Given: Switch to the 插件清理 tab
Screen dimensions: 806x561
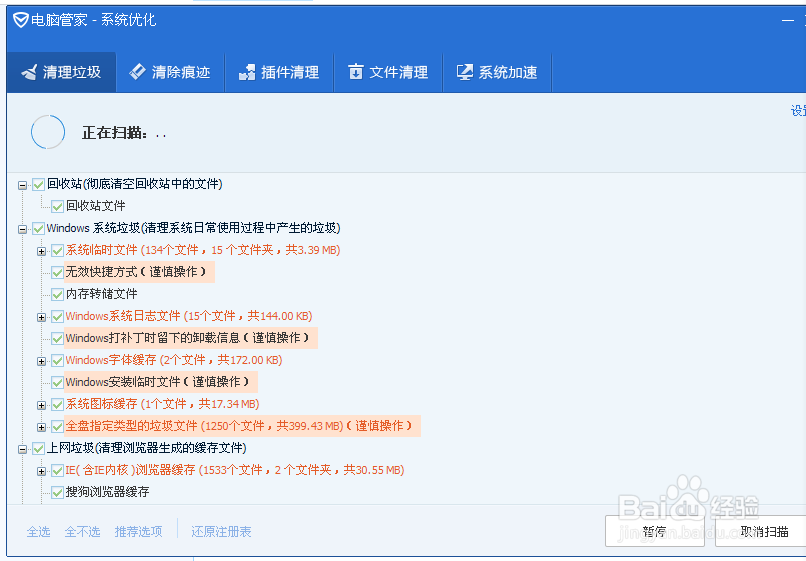Looking at the screenshot, I should pyautogui.click(x=279, y=72).
